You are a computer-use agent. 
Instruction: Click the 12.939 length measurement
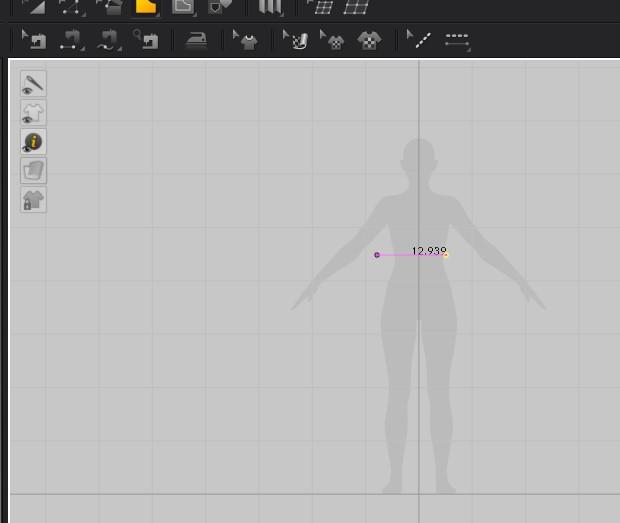point(429,251)
